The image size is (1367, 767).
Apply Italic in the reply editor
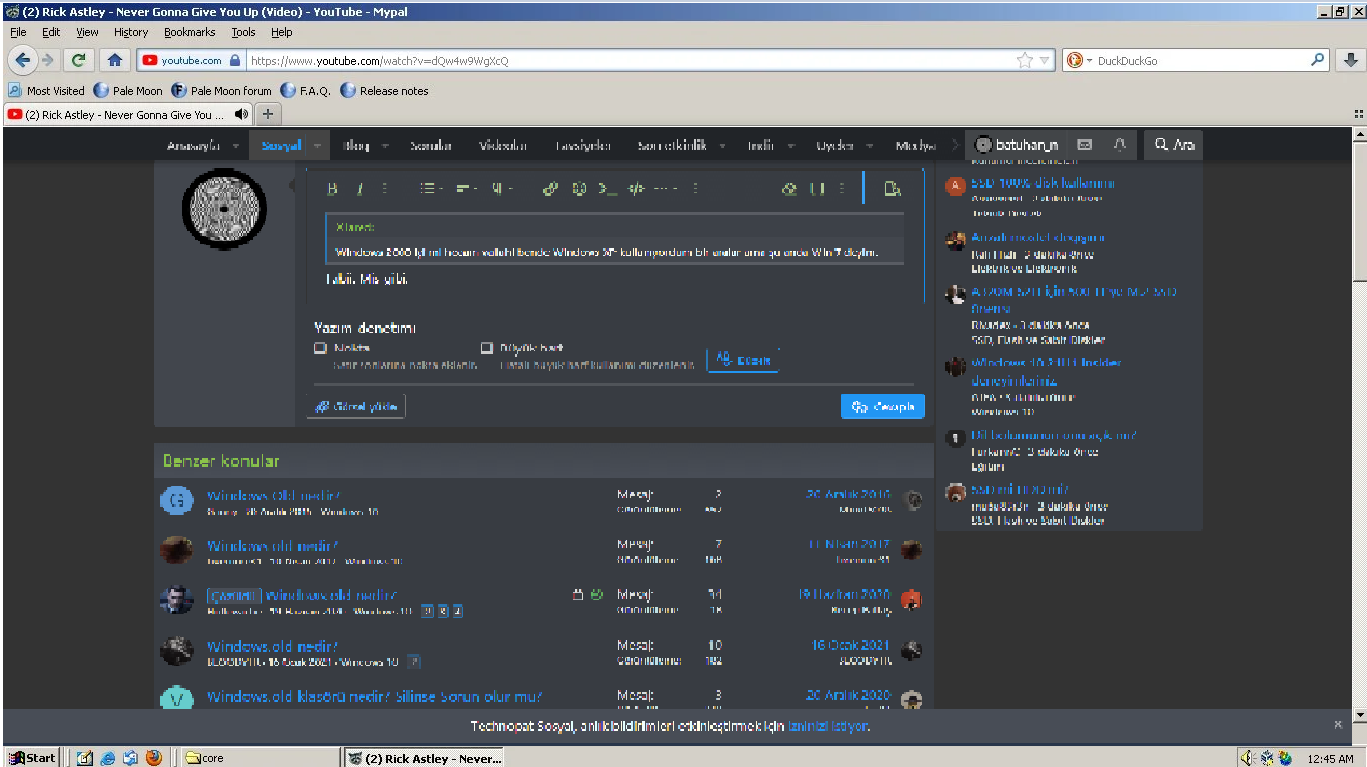click(x=360, y=188)
